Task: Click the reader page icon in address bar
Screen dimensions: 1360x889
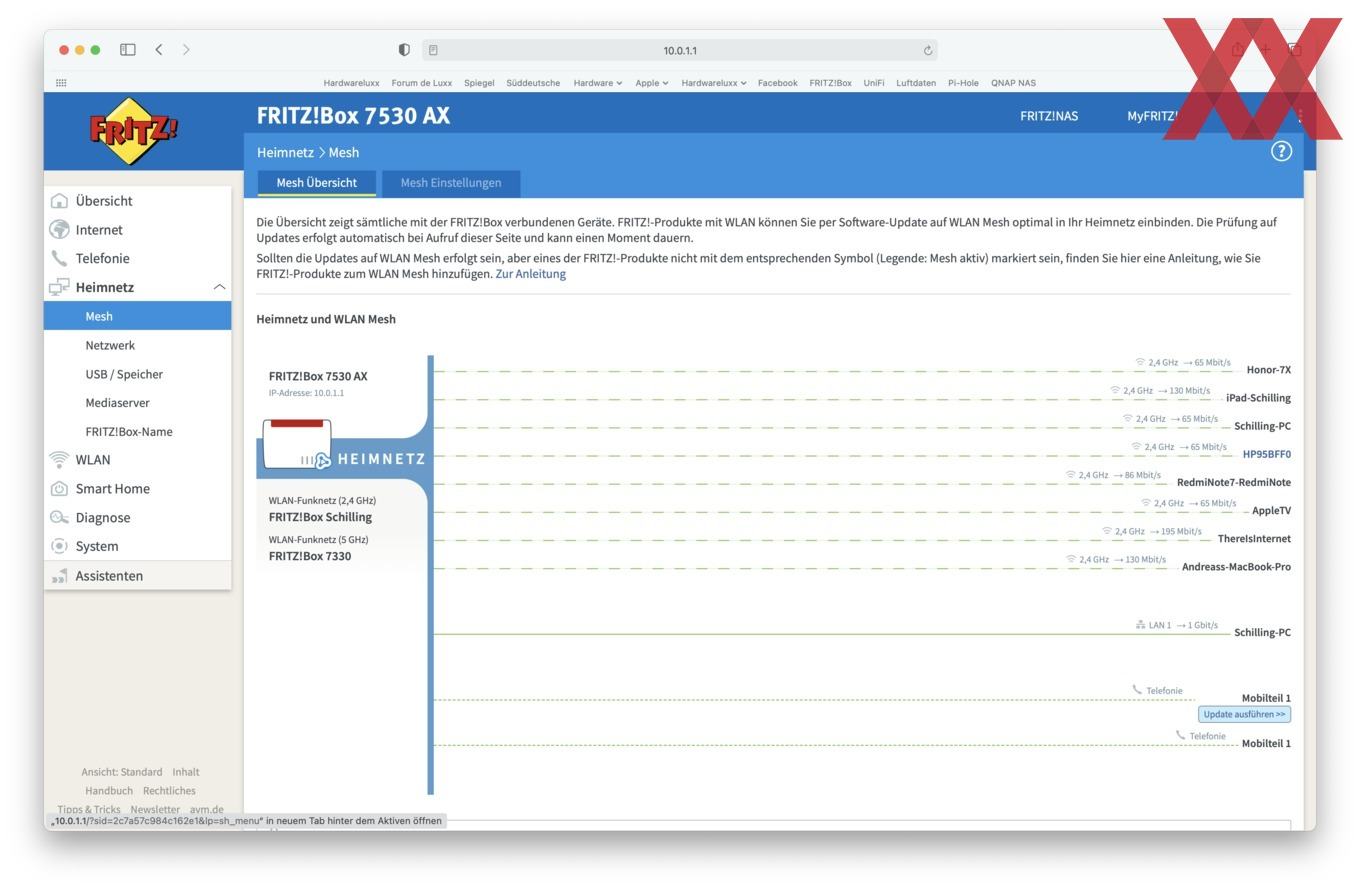Action: pyautogui.click(x=433, y=50)
